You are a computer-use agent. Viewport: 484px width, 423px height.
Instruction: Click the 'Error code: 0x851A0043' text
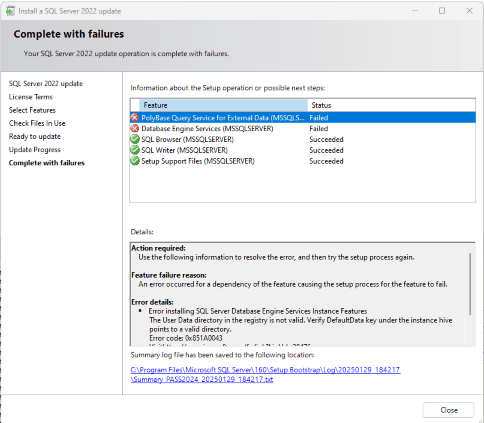(x=186, y=338)
